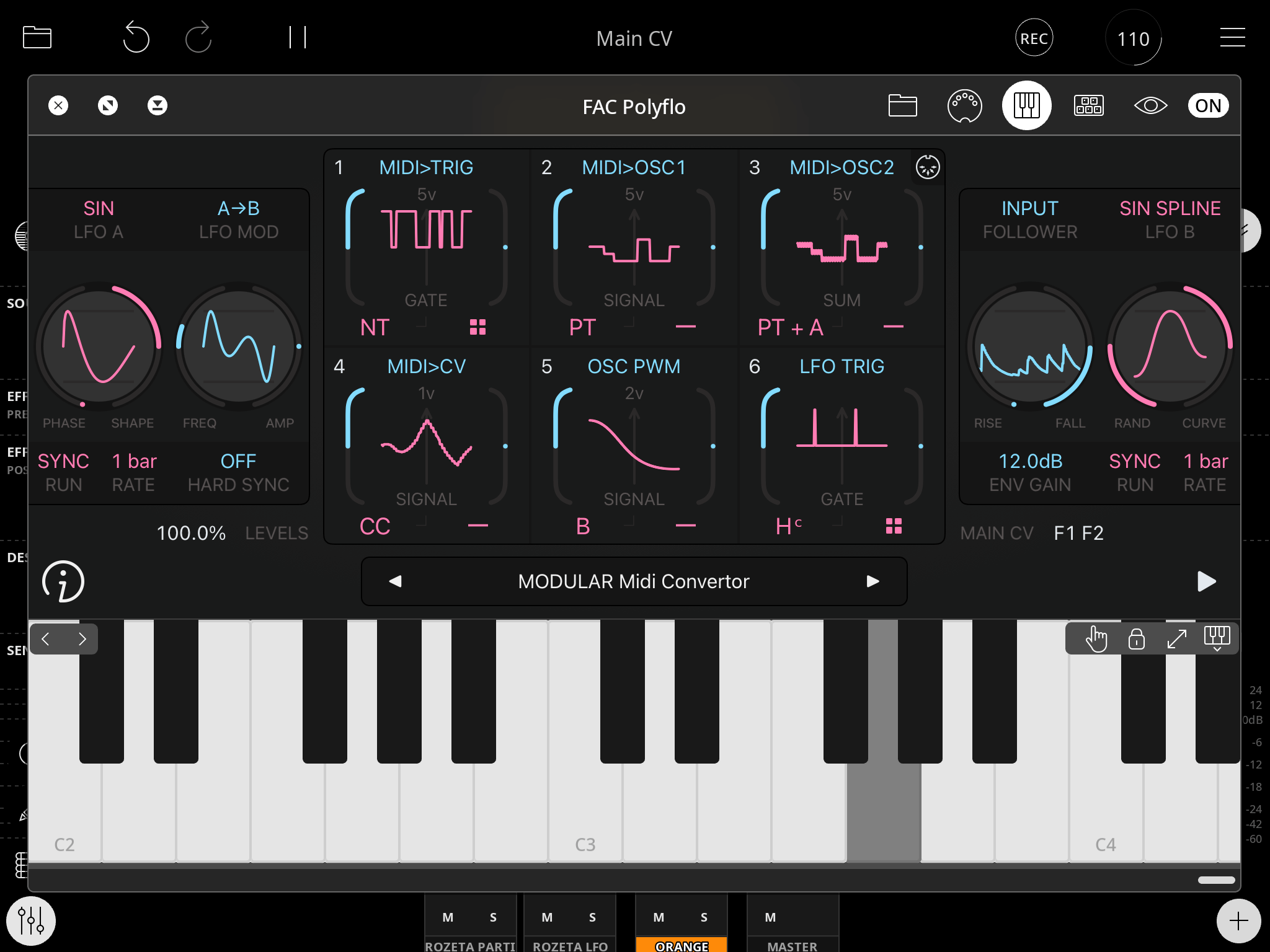Open the FAC Polyflo preset folder
Viewport: 1270px width, 952px height.
click(x=902, y=105)
